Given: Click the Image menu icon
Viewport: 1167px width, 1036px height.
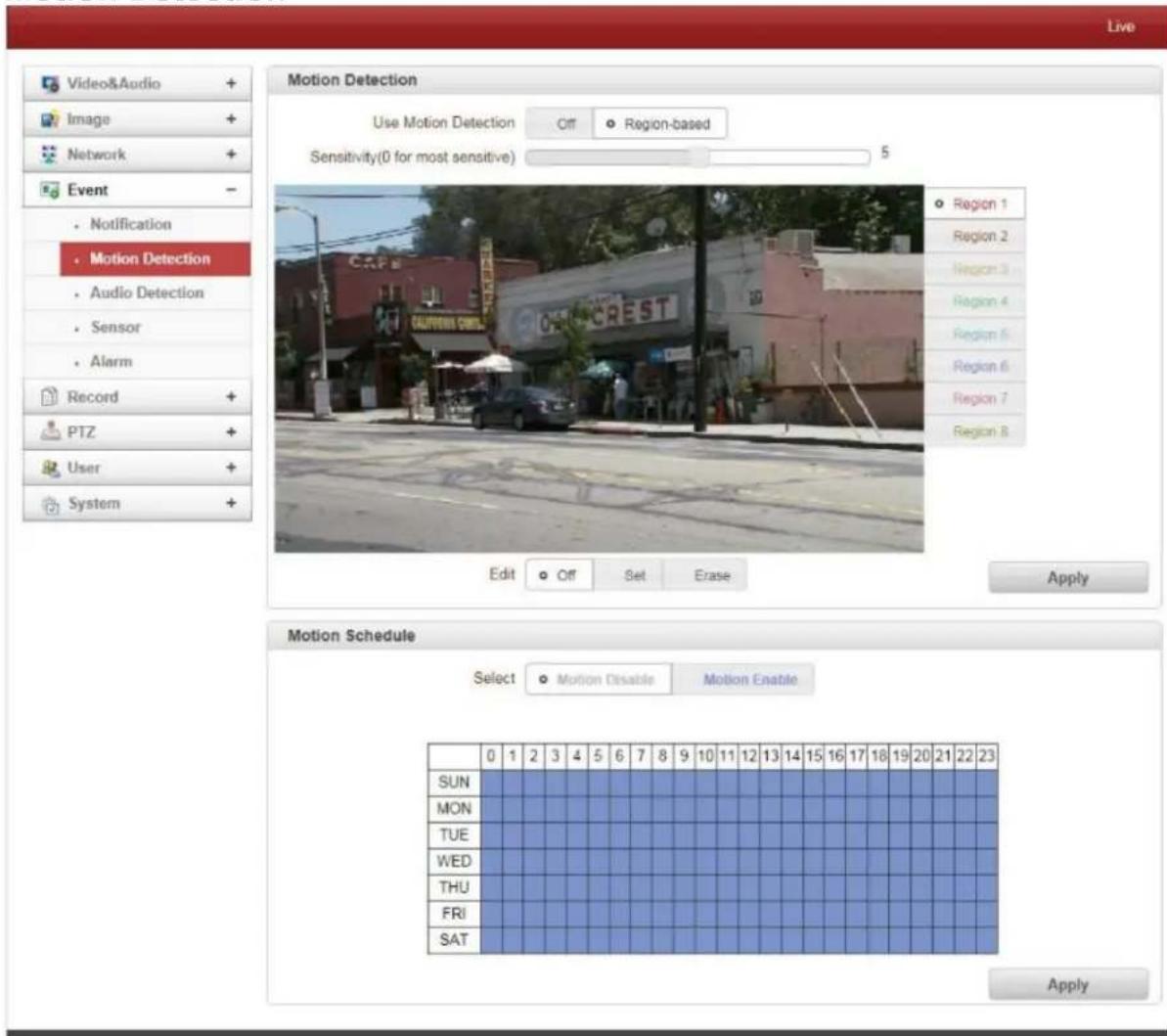Looking at the screenshot, I should [x=50, y=119].
